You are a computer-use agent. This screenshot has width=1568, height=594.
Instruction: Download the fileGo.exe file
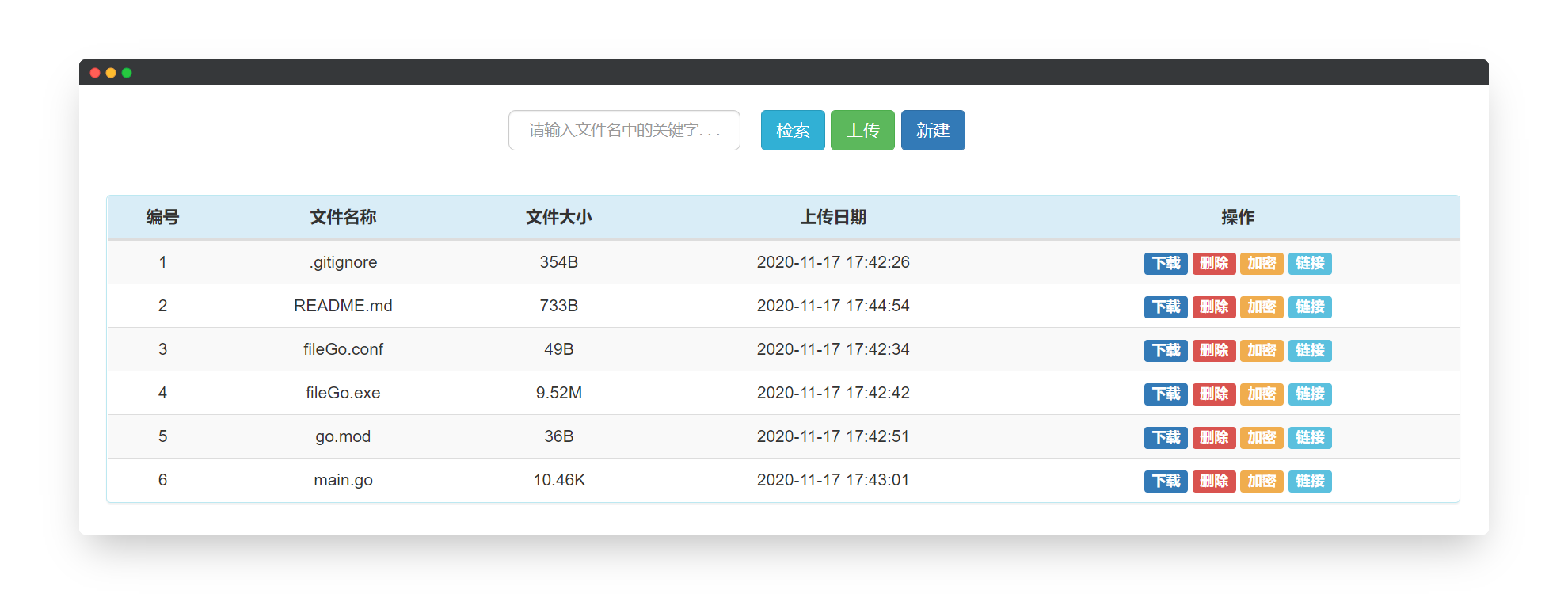click(x=1166, y=394)
